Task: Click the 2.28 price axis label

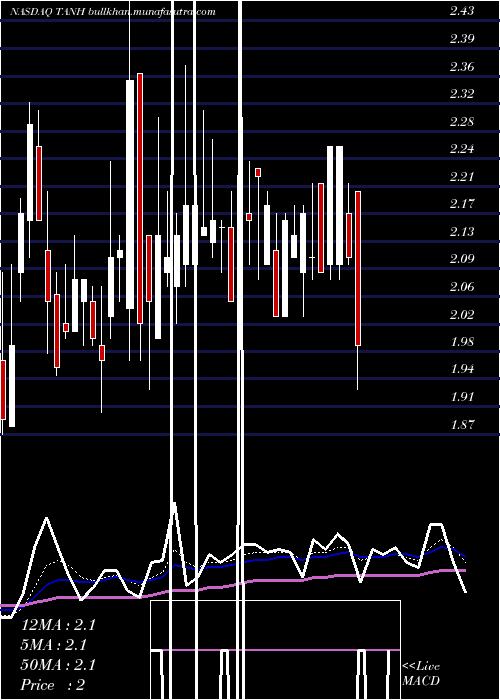Action: pyautogui.click(x=462, y=122)
